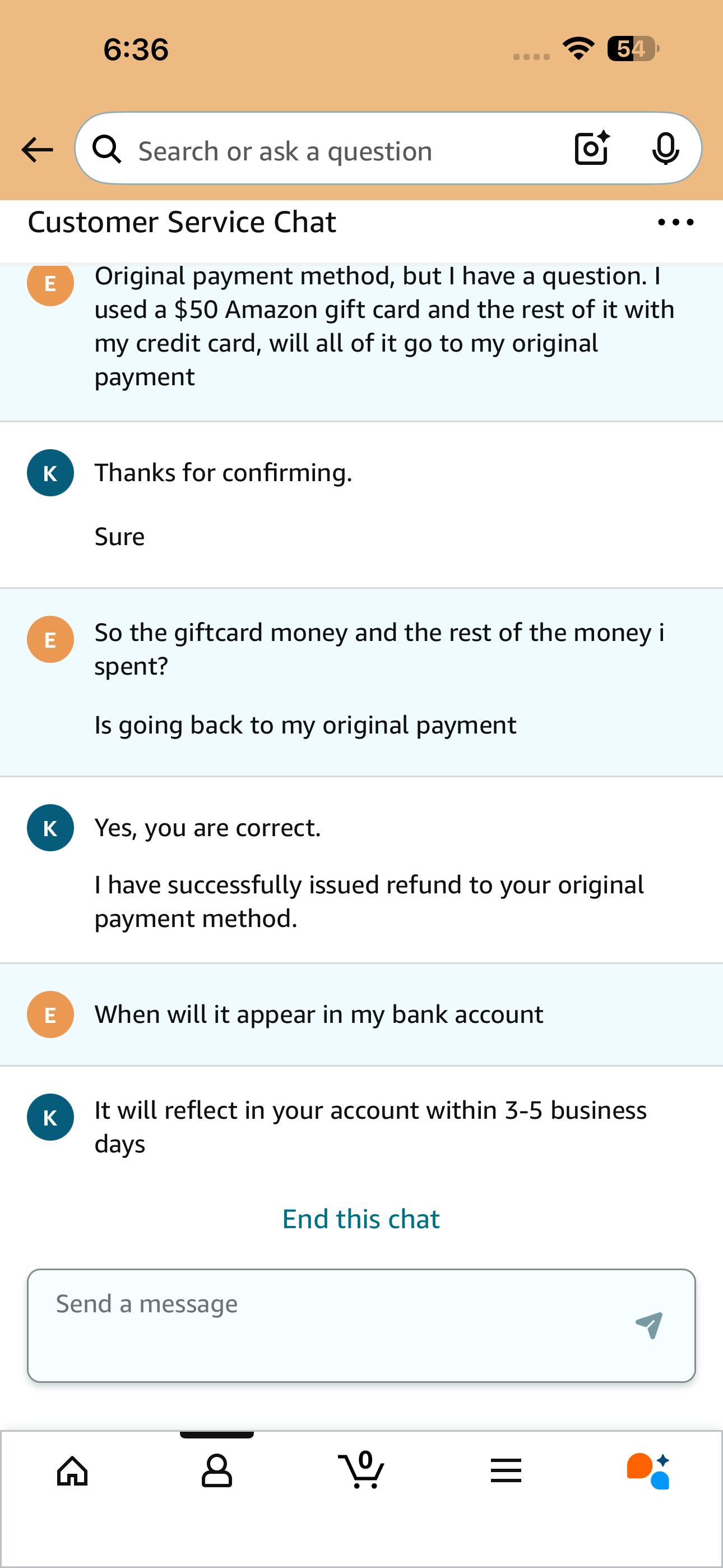Open camera lens search
Screen dimensions: 723x1568
pyautogui.click(x=591, y=149)
